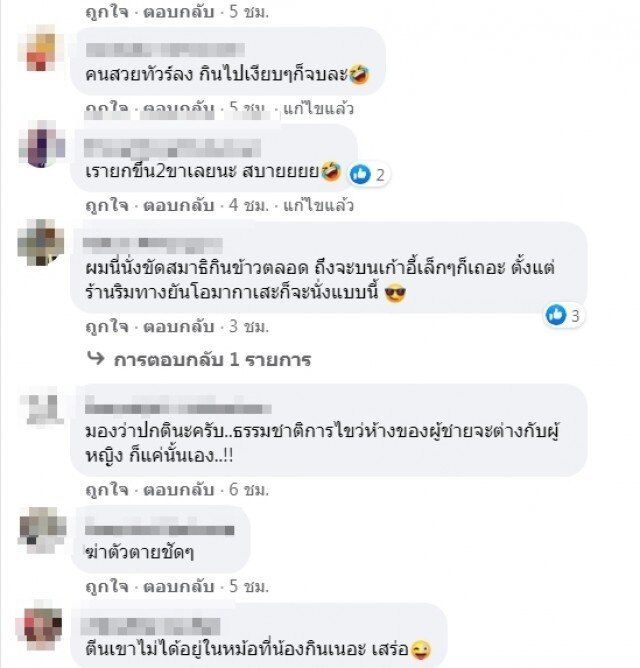
Task: Open avatar of the ผมนี่นั่งขัดสมาธิ commenter
Action: pos(41,242)
